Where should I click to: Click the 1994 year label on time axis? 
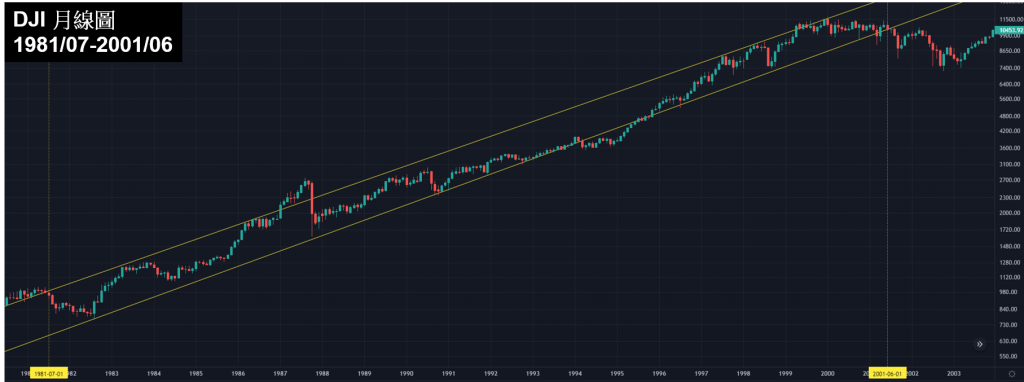(575, 374)
